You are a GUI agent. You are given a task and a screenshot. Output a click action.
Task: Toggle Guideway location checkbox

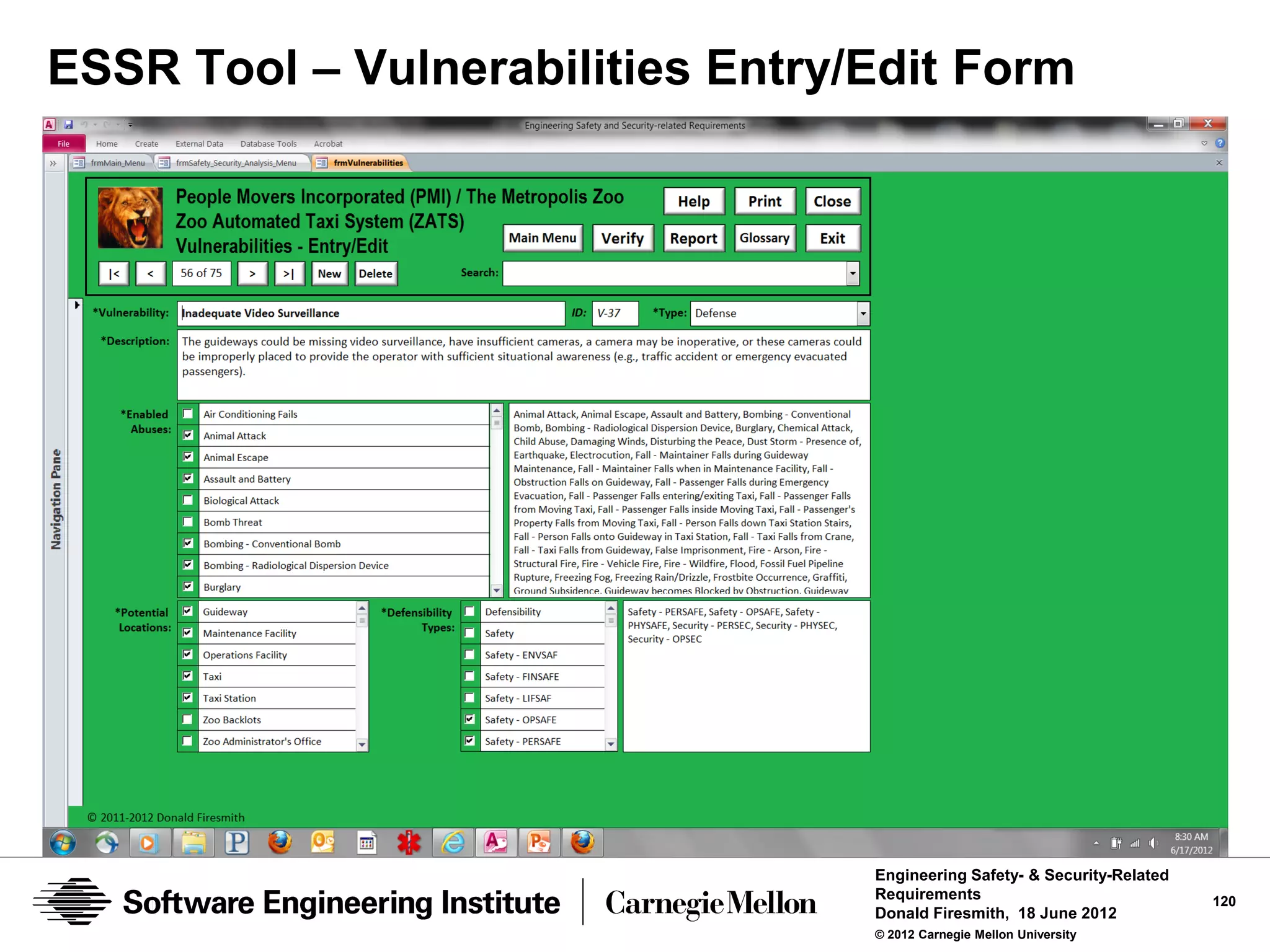(187, 611)
